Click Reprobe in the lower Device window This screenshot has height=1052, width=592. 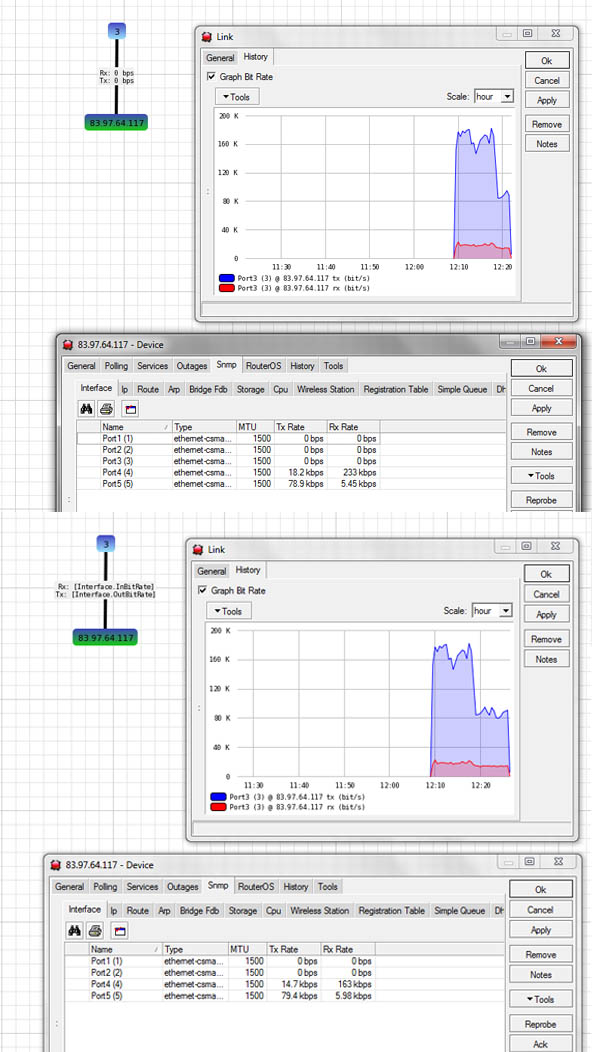tap(540, 1024)
